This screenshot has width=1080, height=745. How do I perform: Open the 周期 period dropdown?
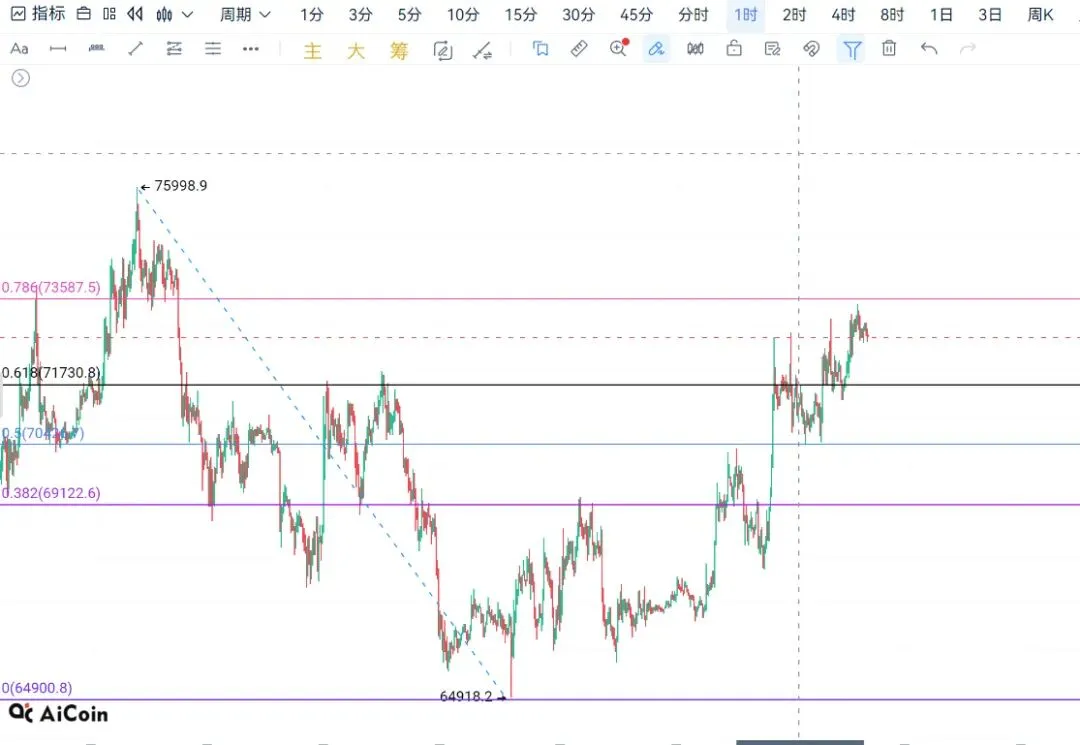click(x=245, y=14)
